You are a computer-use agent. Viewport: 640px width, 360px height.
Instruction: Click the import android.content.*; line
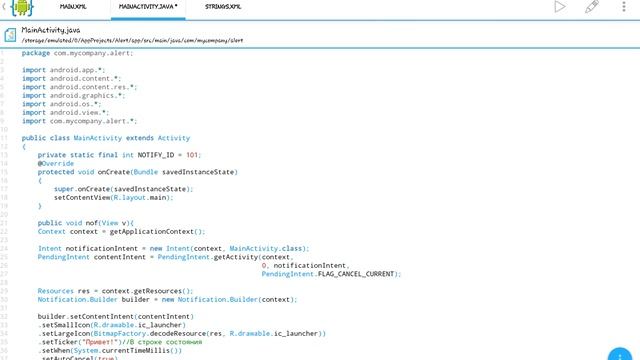click(71, 78)
